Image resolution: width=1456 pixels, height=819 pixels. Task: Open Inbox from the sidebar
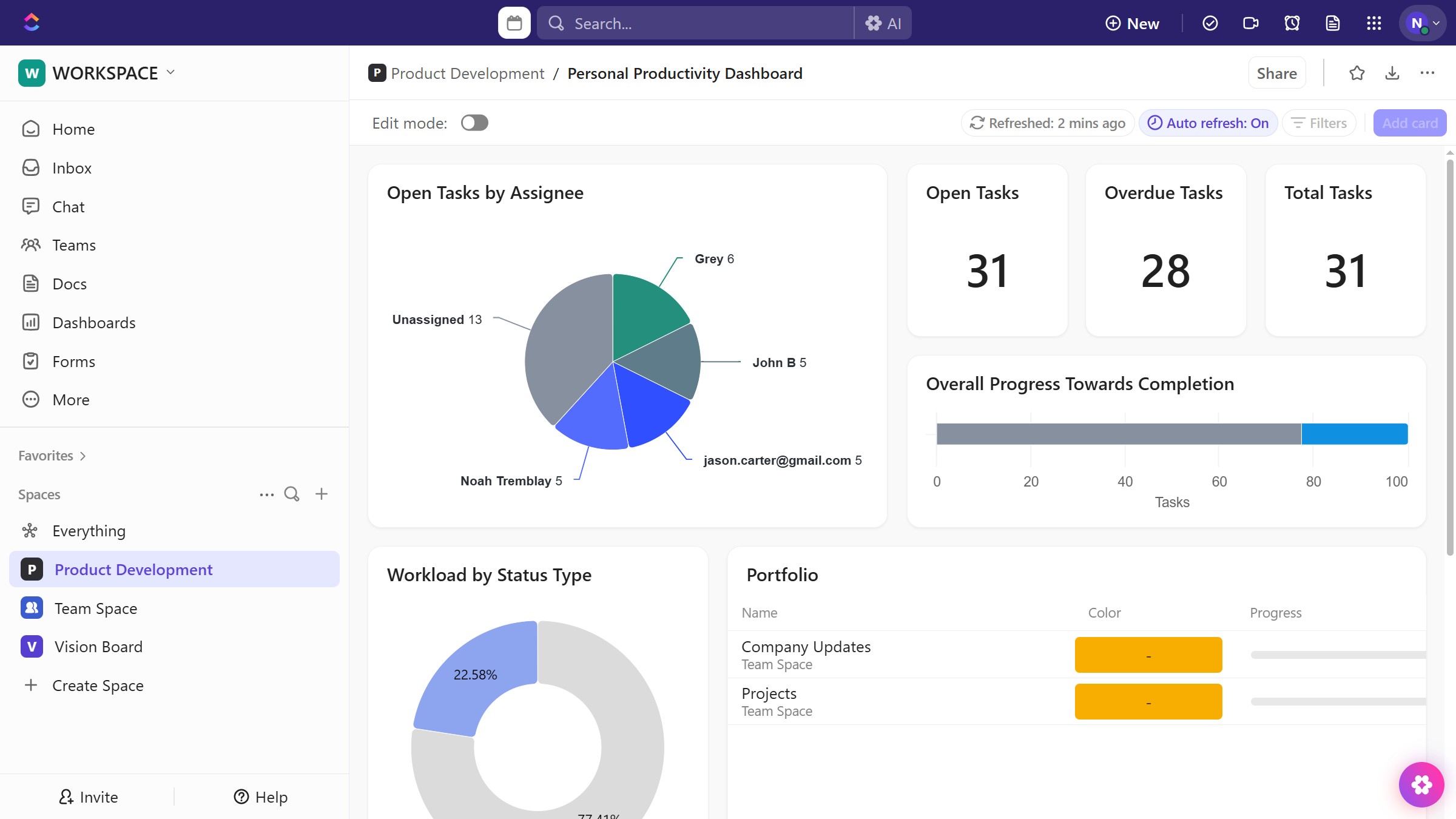(72, 168)
